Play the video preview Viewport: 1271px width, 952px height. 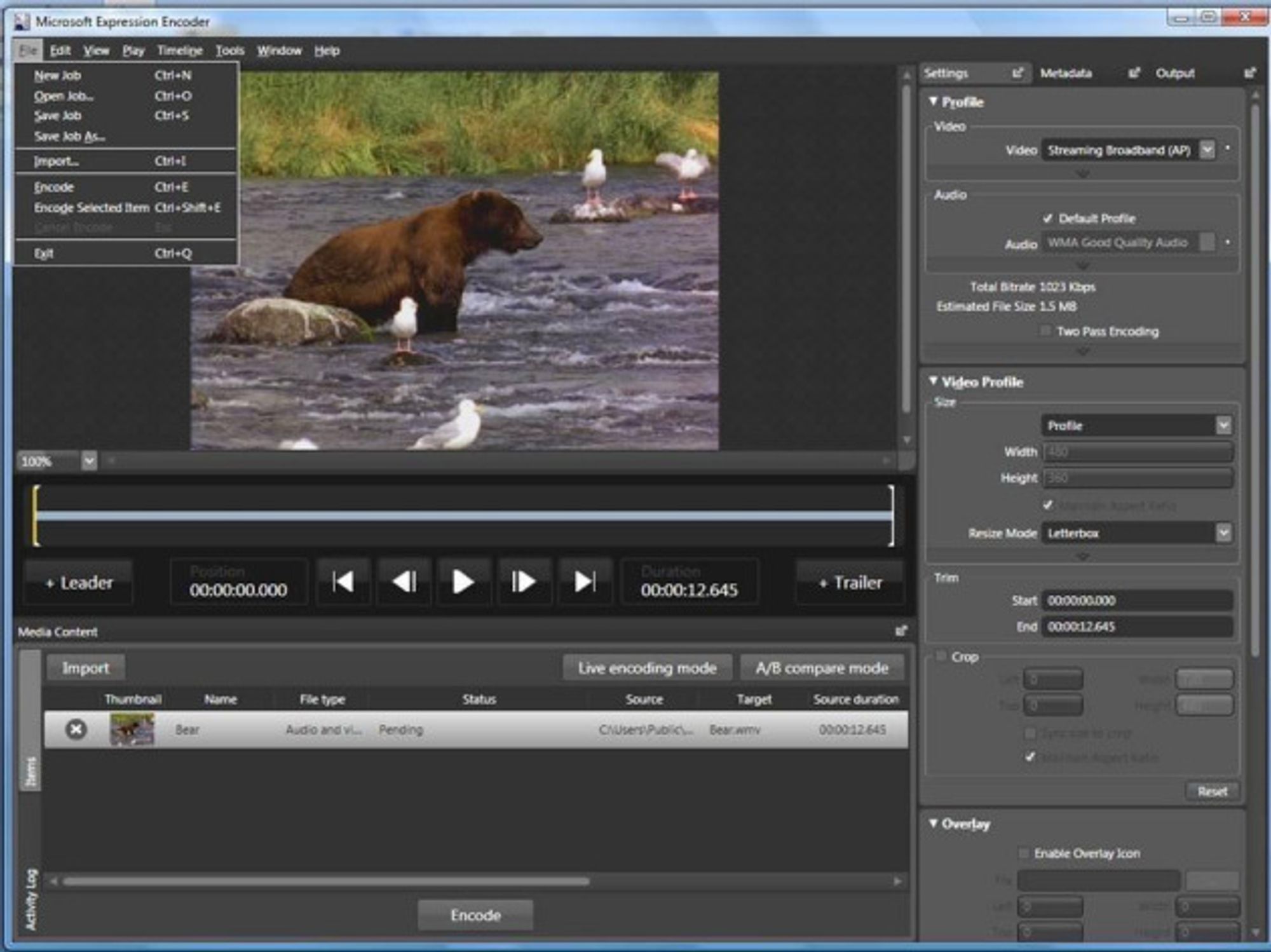(463, 581)
